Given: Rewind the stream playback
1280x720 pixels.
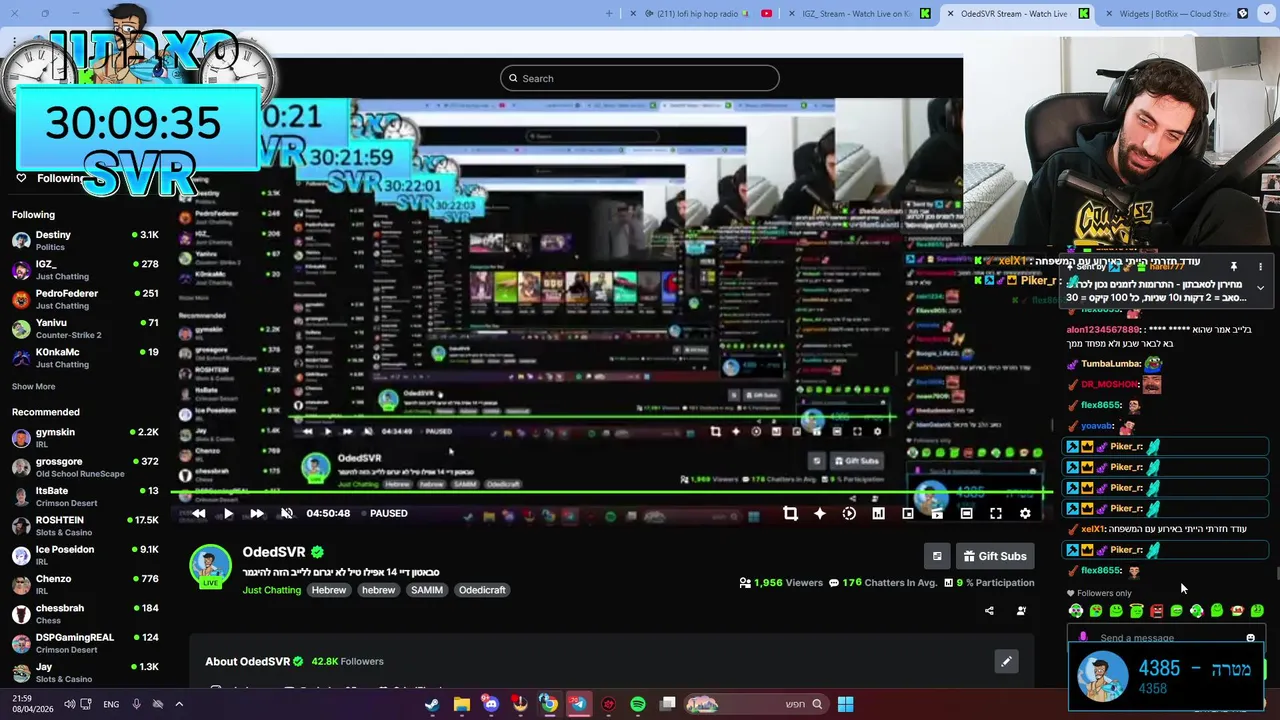Looking at the screenshot, I should point(198,513).
